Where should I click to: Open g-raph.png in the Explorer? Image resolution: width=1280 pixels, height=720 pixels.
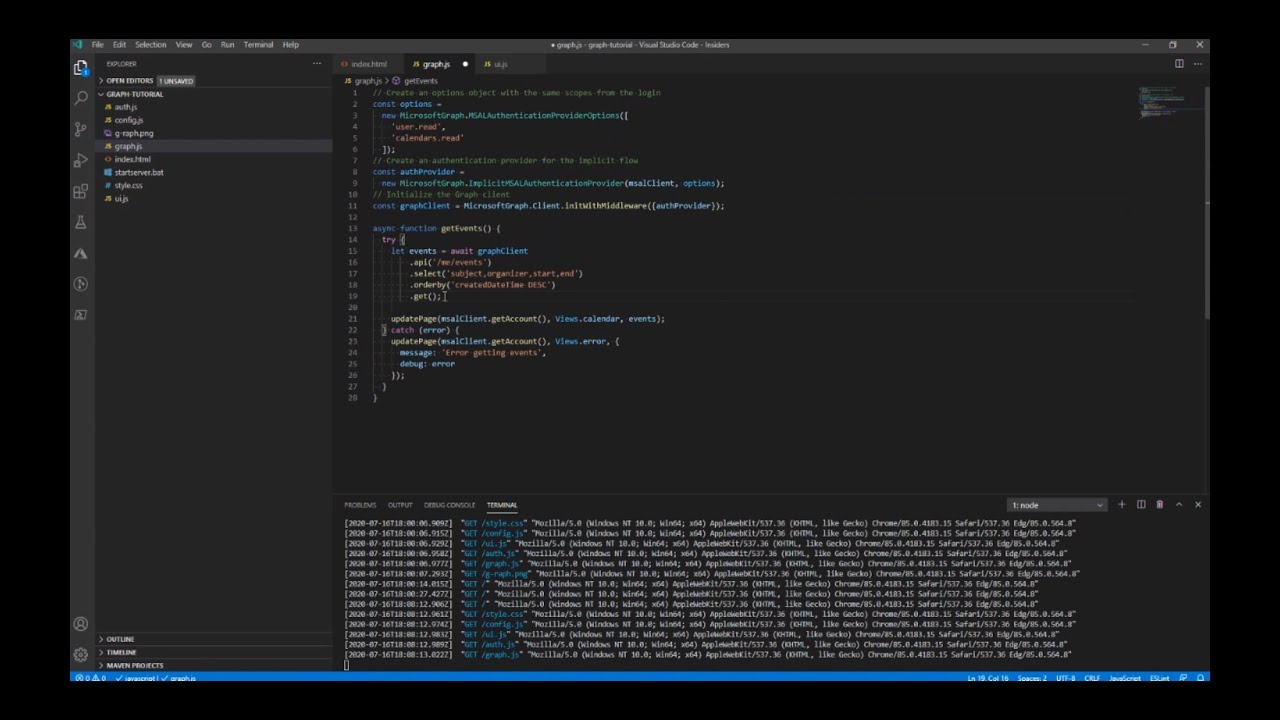[133, 133]
